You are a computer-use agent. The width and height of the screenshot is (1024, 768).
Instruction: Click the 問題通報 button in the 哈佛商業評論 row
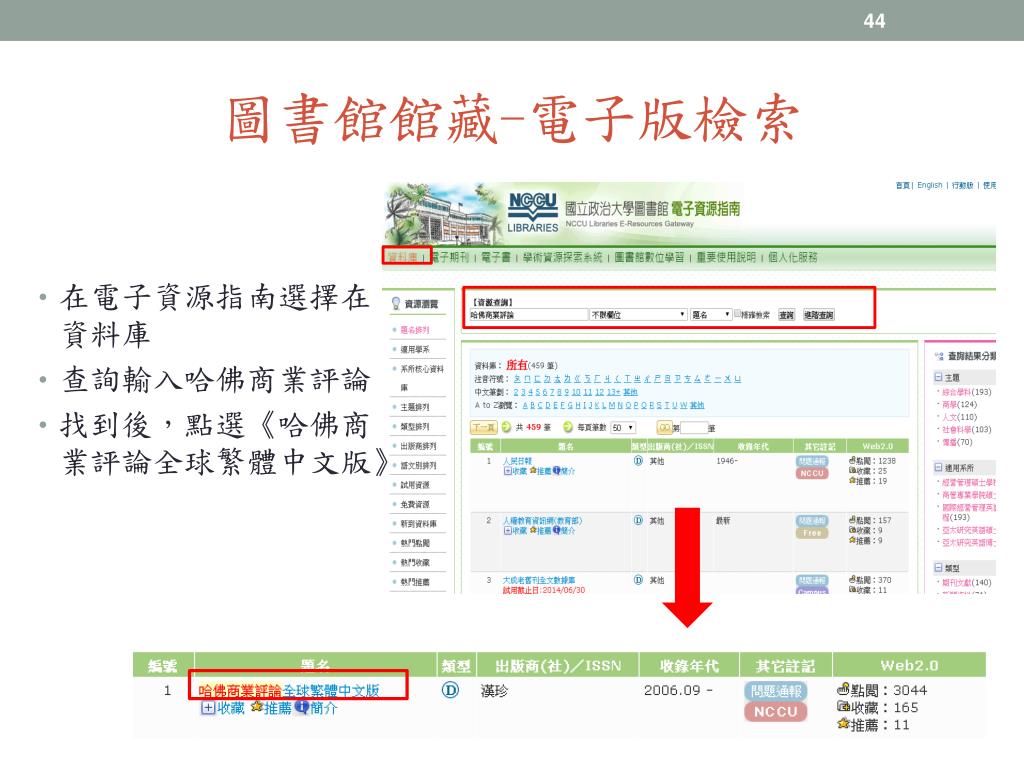(775, 690)
